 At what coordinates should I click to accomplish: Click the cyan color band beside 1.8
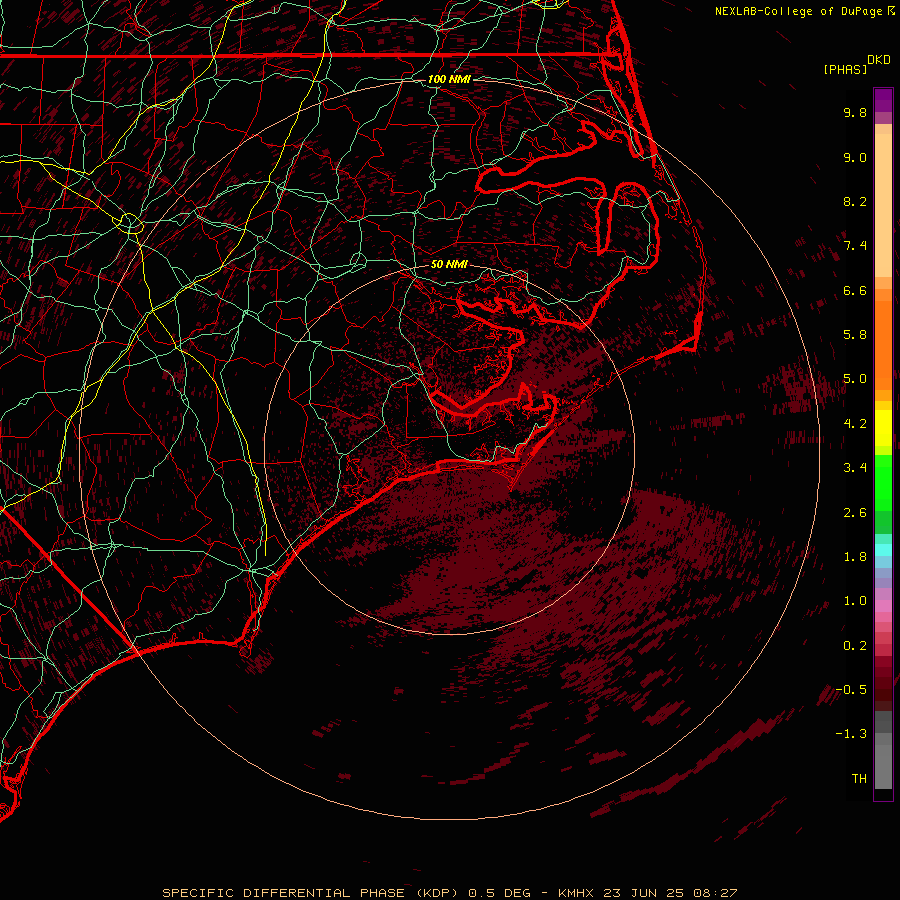click(x=883, y=550)
